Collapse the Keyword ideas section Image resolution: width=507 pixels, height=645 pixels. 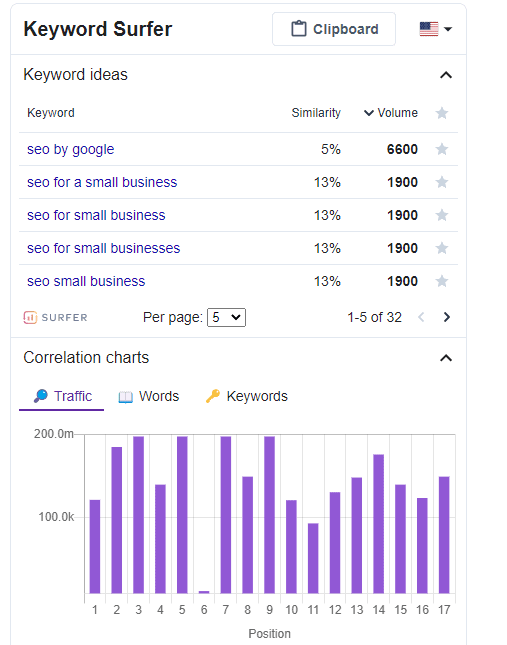(446, 75)
